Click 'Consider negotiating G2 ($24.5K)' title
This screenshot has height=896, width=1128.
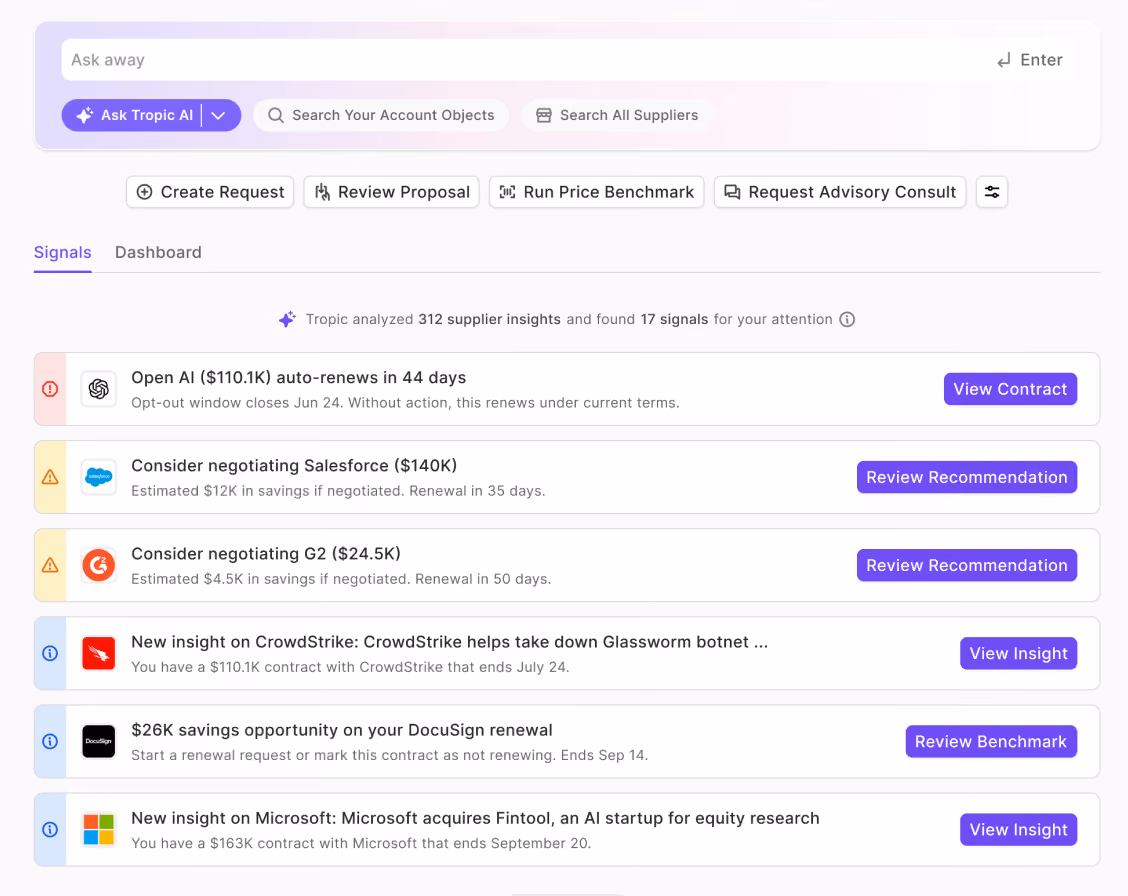click(266, 554)
